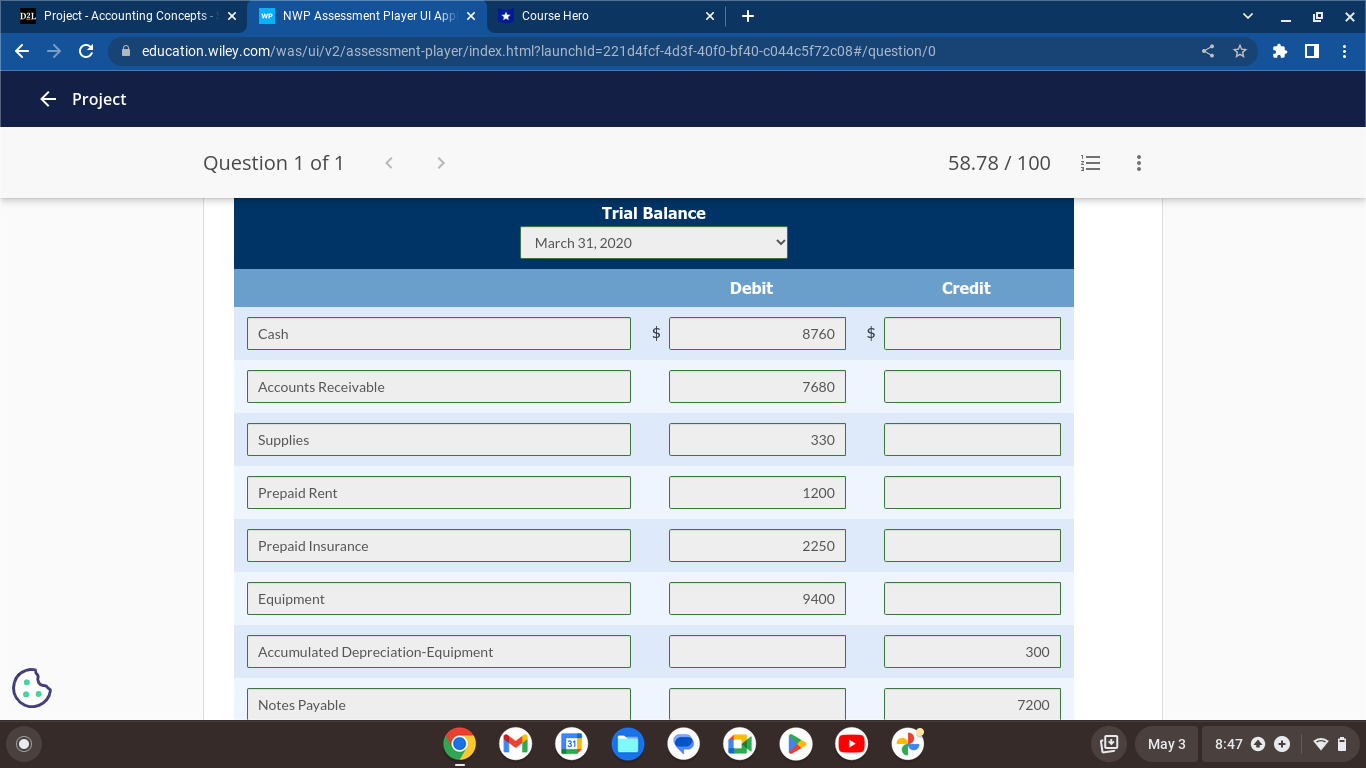The height and width of the screenshot is (768, 1366).
Task: Click the share icon in the address bar
Action: pyautogui.click(x=1207, y=50)
